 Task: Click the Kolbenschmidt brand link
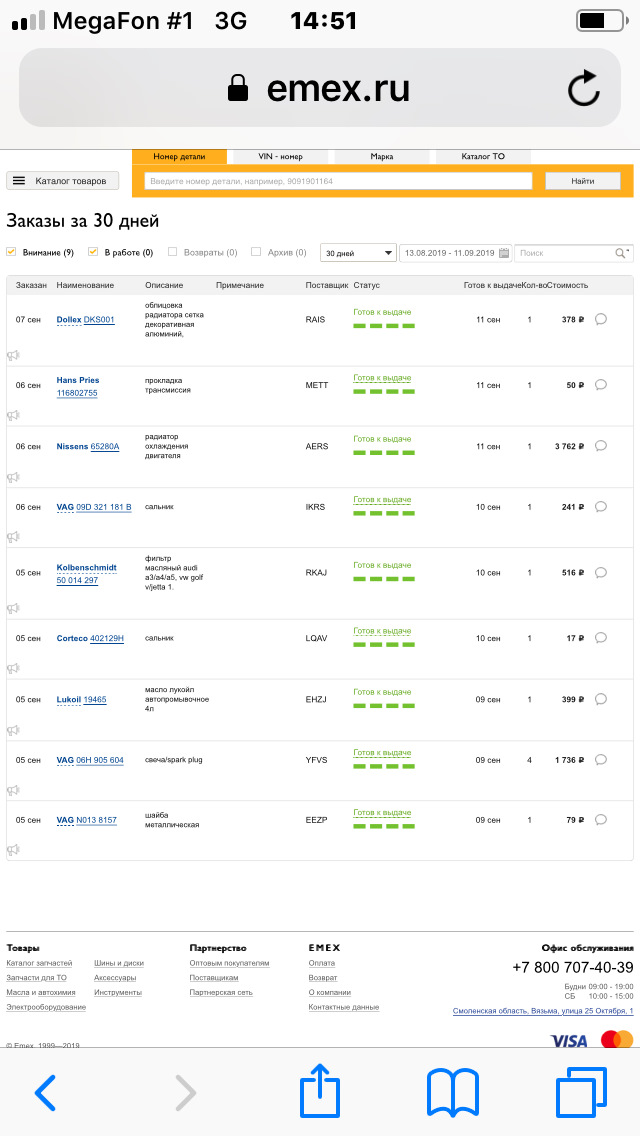[87, 567]
